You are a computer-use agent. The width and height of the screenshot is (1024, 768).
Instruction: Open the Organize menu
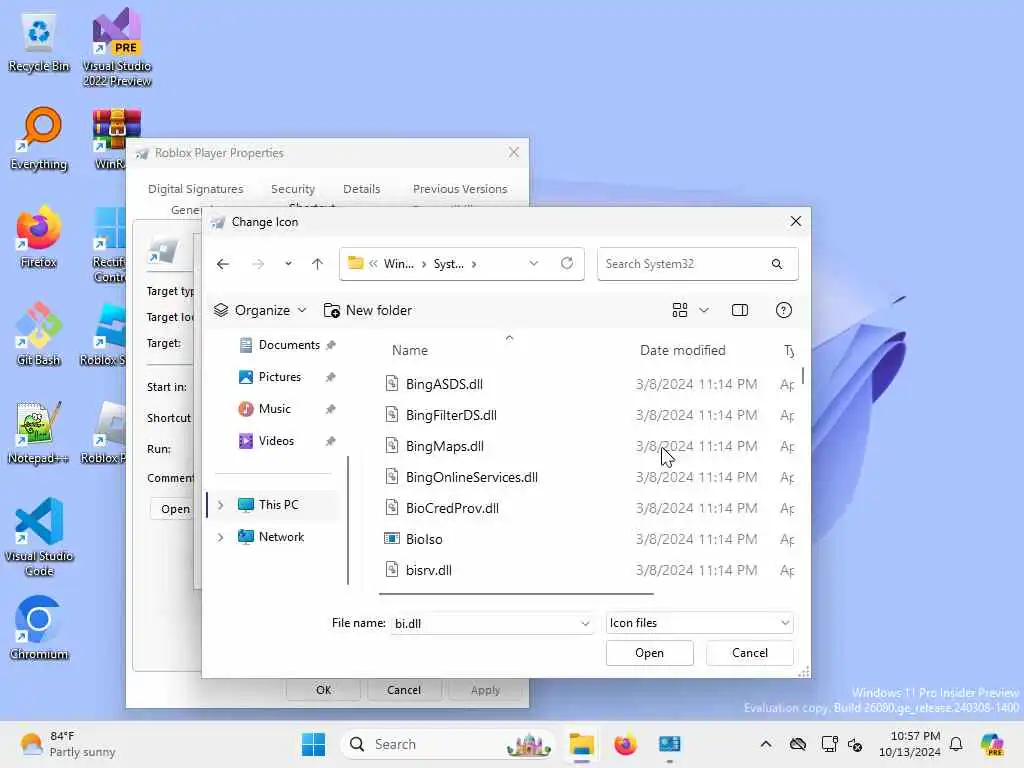(x=260, y=310)
